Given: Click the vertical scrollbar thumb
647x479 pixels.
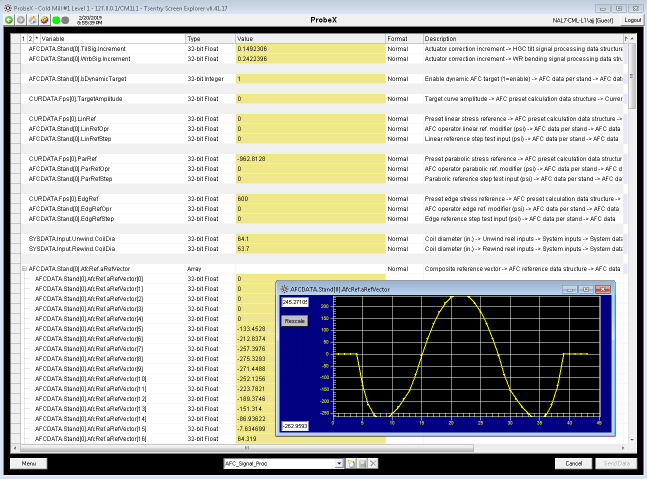Looking at the screenshot, I should [x=632, y=75].
